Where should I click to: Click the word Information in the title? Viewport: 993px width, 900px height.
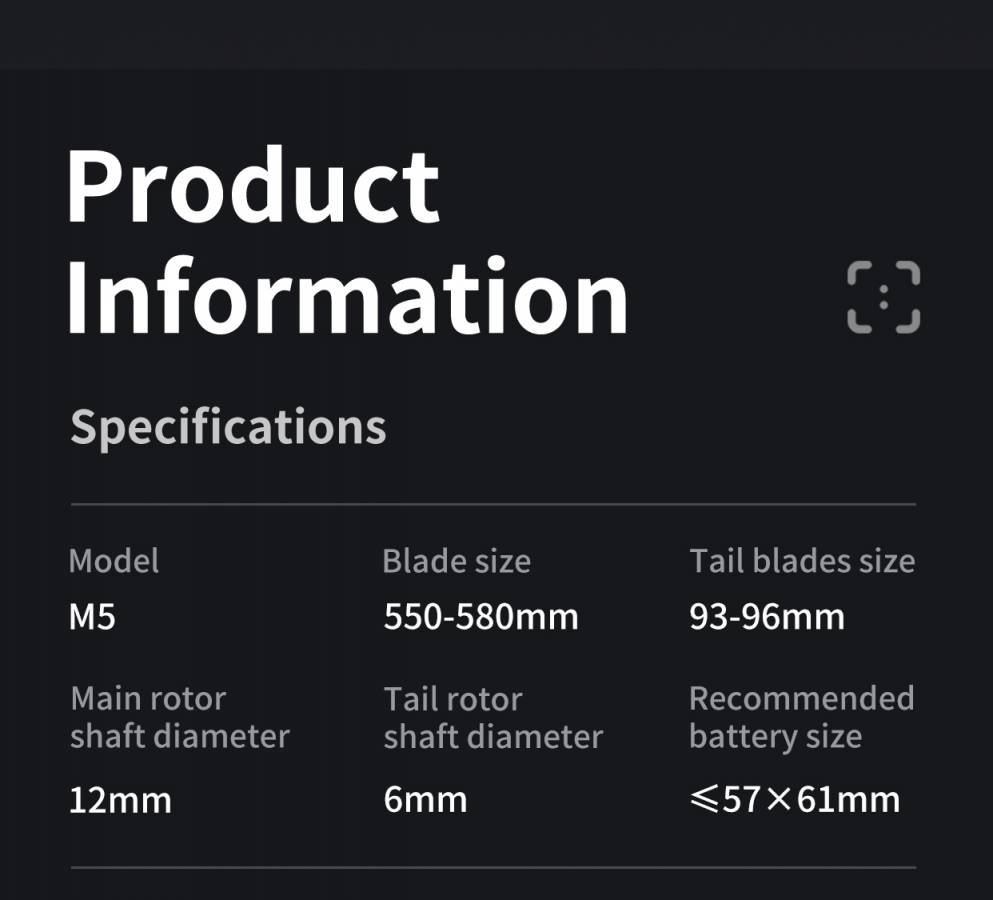[348, 295]
